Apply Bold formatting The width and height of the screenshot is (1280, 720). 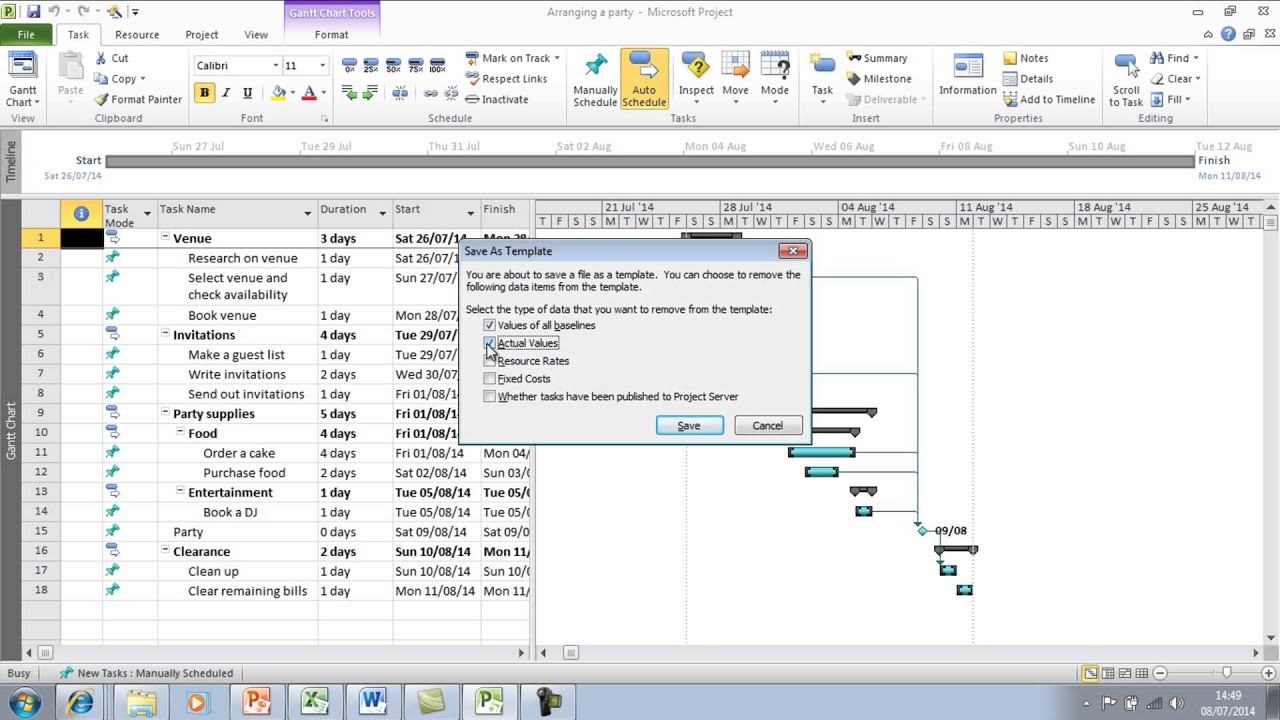click(205, 93)
